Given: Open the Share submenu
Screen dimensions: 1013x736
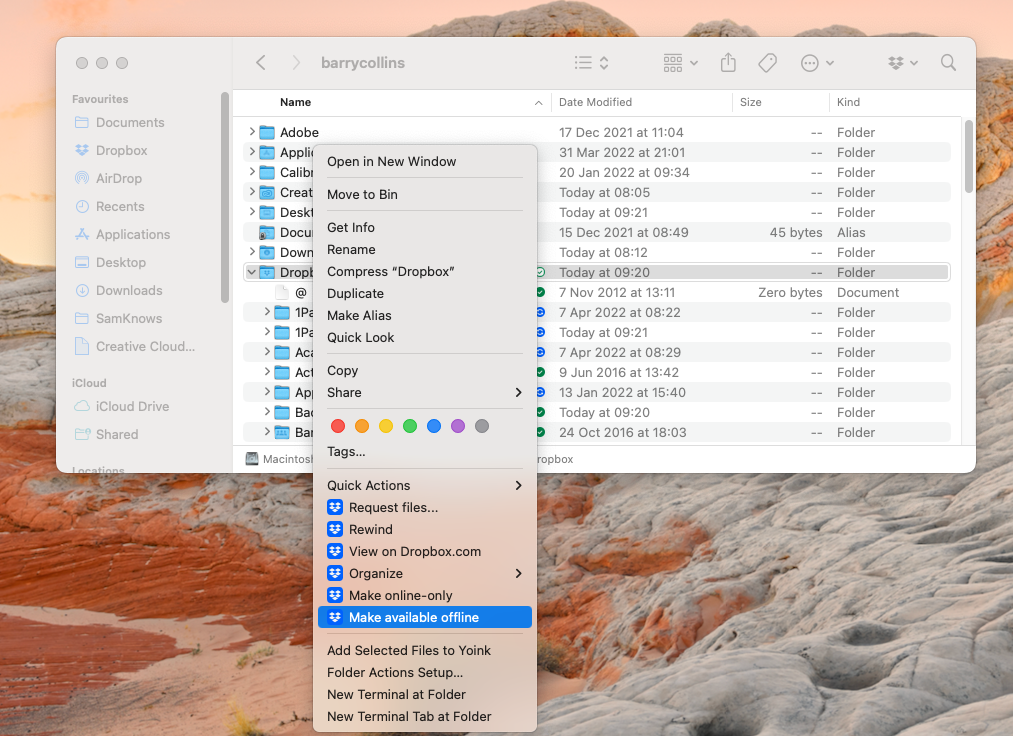Looking at the screenshot, I should coord(424,392).
